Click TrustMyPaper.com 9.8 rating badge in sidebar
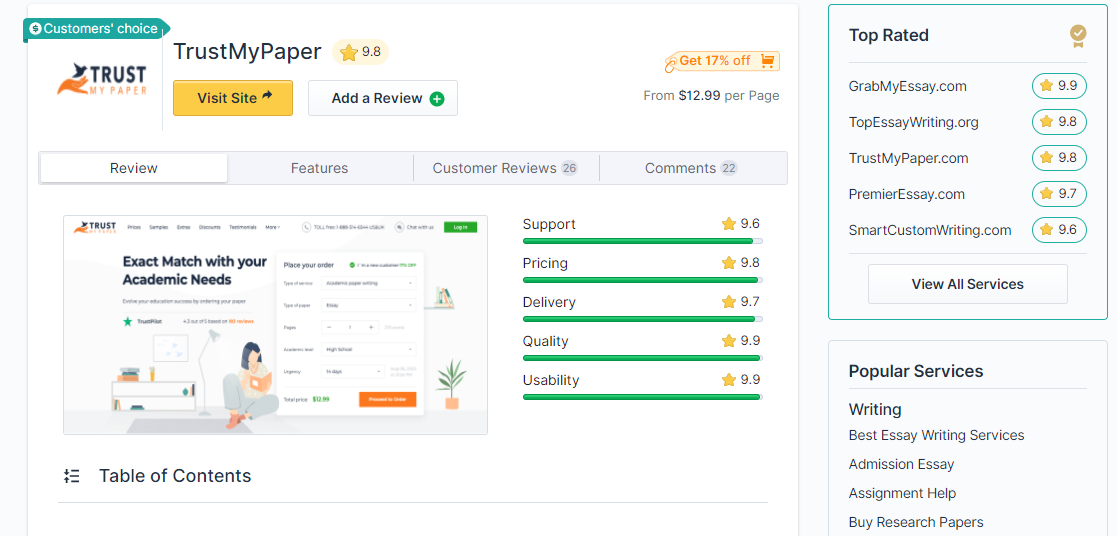This screenshot has height=536, width=1117. pyautogui.click(x=1059, y=158)
